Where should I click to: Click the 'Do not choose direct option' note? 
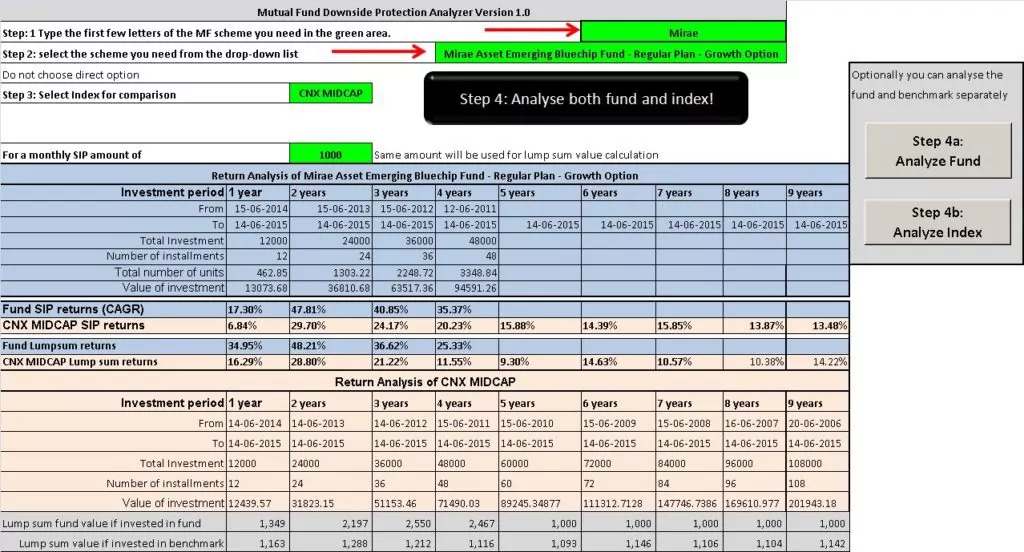[71, 74]
